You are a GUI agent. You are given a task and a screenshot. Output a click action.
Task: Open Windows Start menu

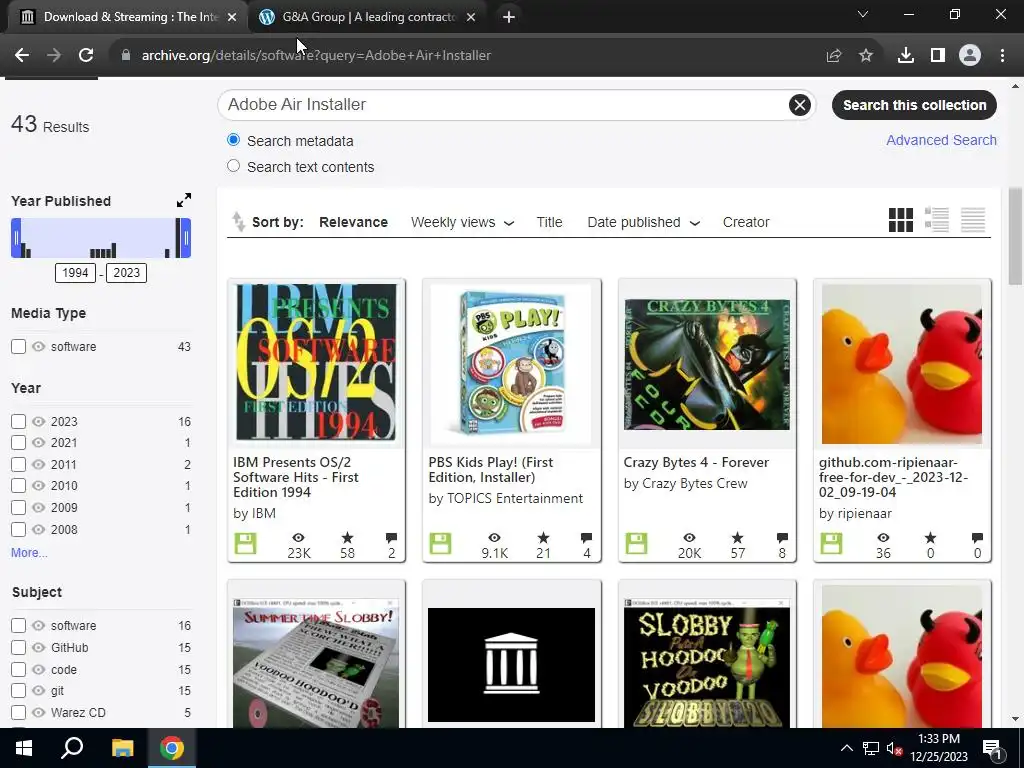(24, 748)
